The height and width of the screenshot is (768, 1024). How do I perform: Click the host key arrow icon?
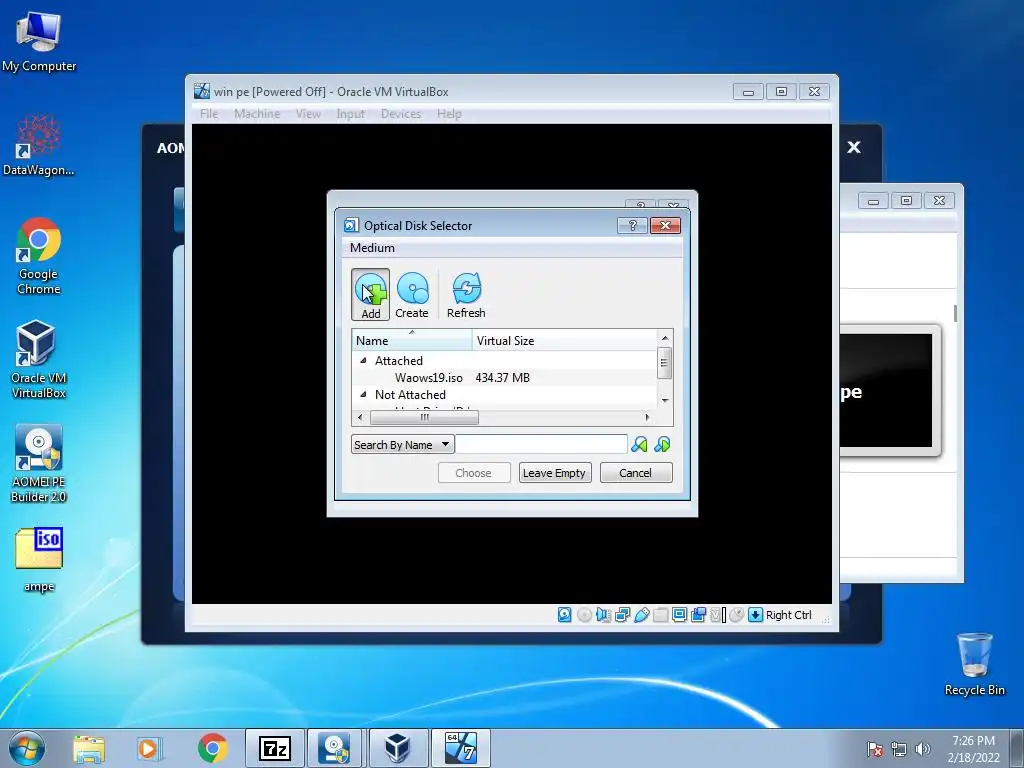[756, 615]
